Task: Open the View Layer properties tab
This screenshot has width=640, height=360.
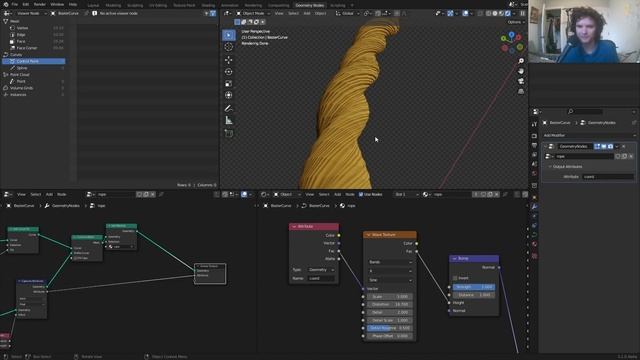Action: 534,155
